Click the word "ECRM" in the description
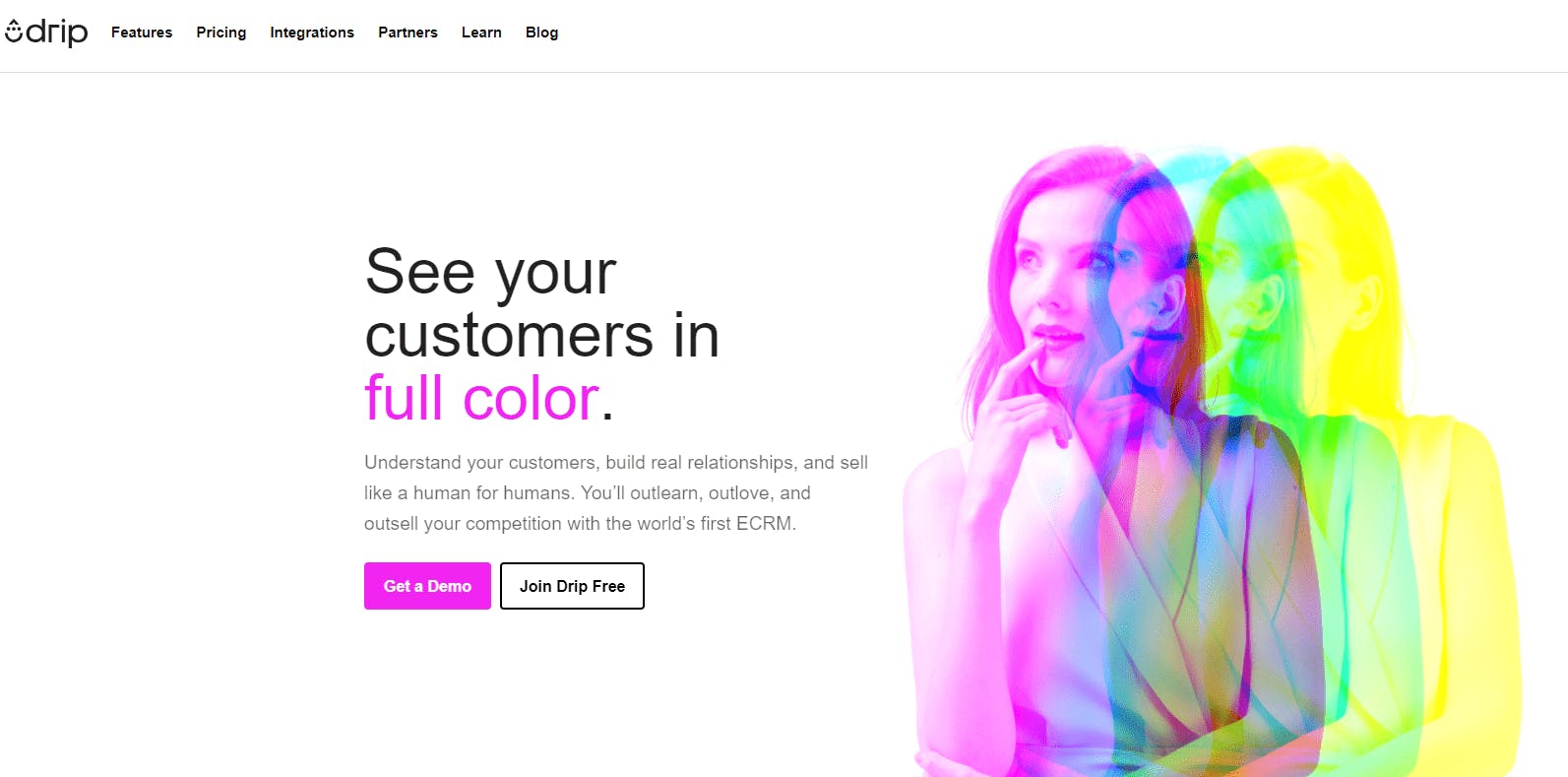The image size is (1568, 777). coord(764,524)
